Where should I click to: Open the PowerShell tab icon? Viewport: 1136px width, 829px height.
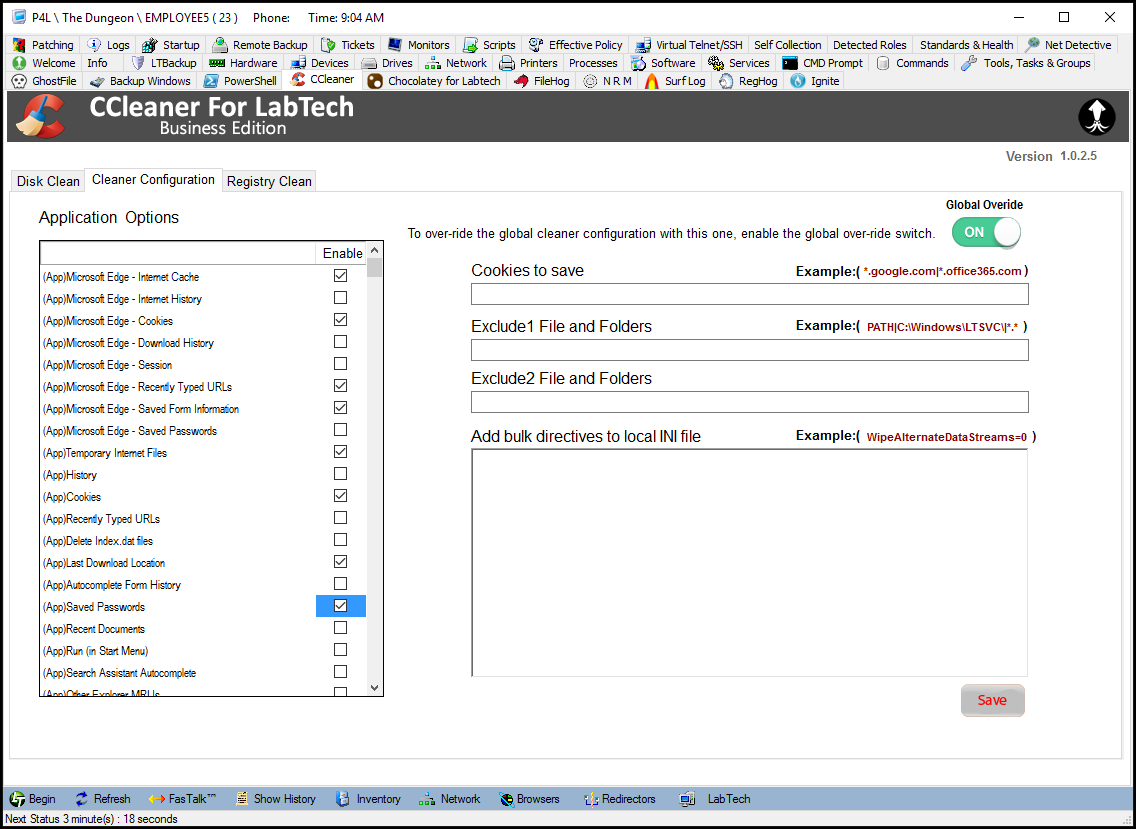point(211,81)
